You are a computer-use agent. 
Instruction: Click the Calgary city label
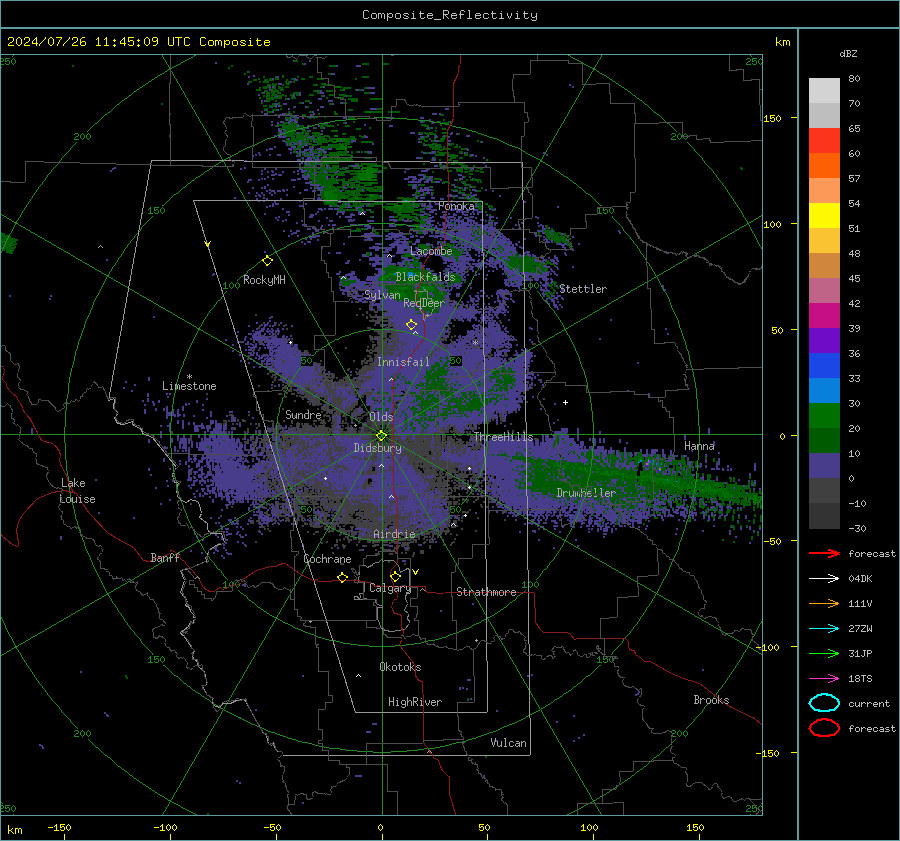pos(390,588)
